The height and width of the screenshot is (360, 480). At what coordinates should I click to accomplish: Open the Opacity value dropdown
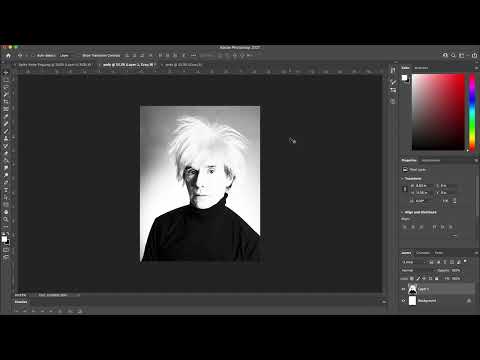tap(456, 270)
